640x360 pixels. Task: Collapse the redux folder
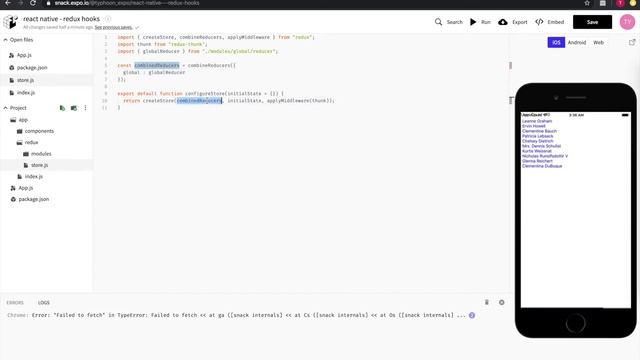click(x=28, y=142)
